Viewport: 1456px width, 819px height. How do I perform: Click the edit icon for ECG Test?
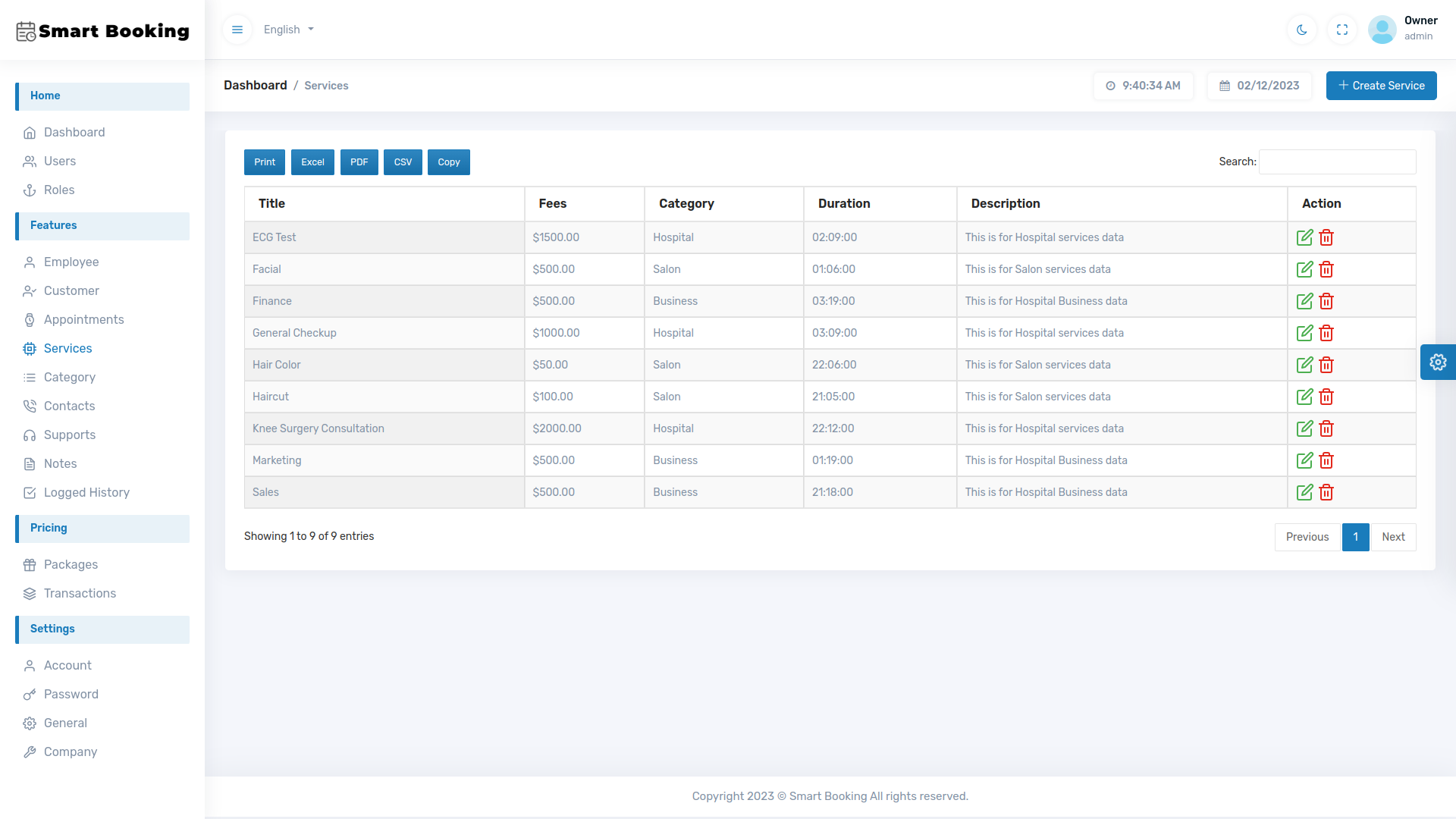click(x=1304, y=237)
